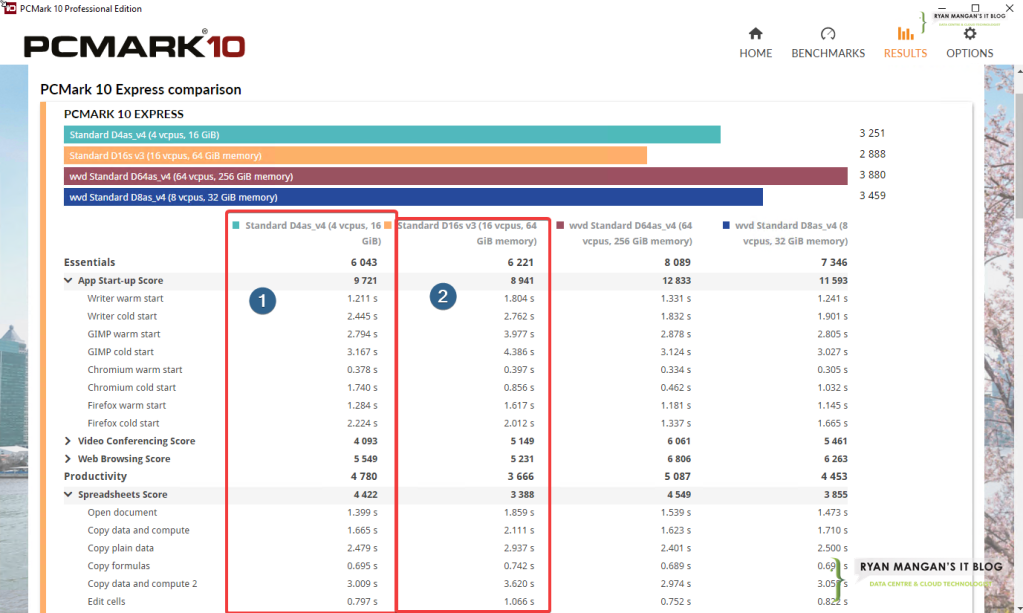1023x613 pixels.
Task: Click the "PCMark 10 Express comparison" heading
Action: (141, 89)
